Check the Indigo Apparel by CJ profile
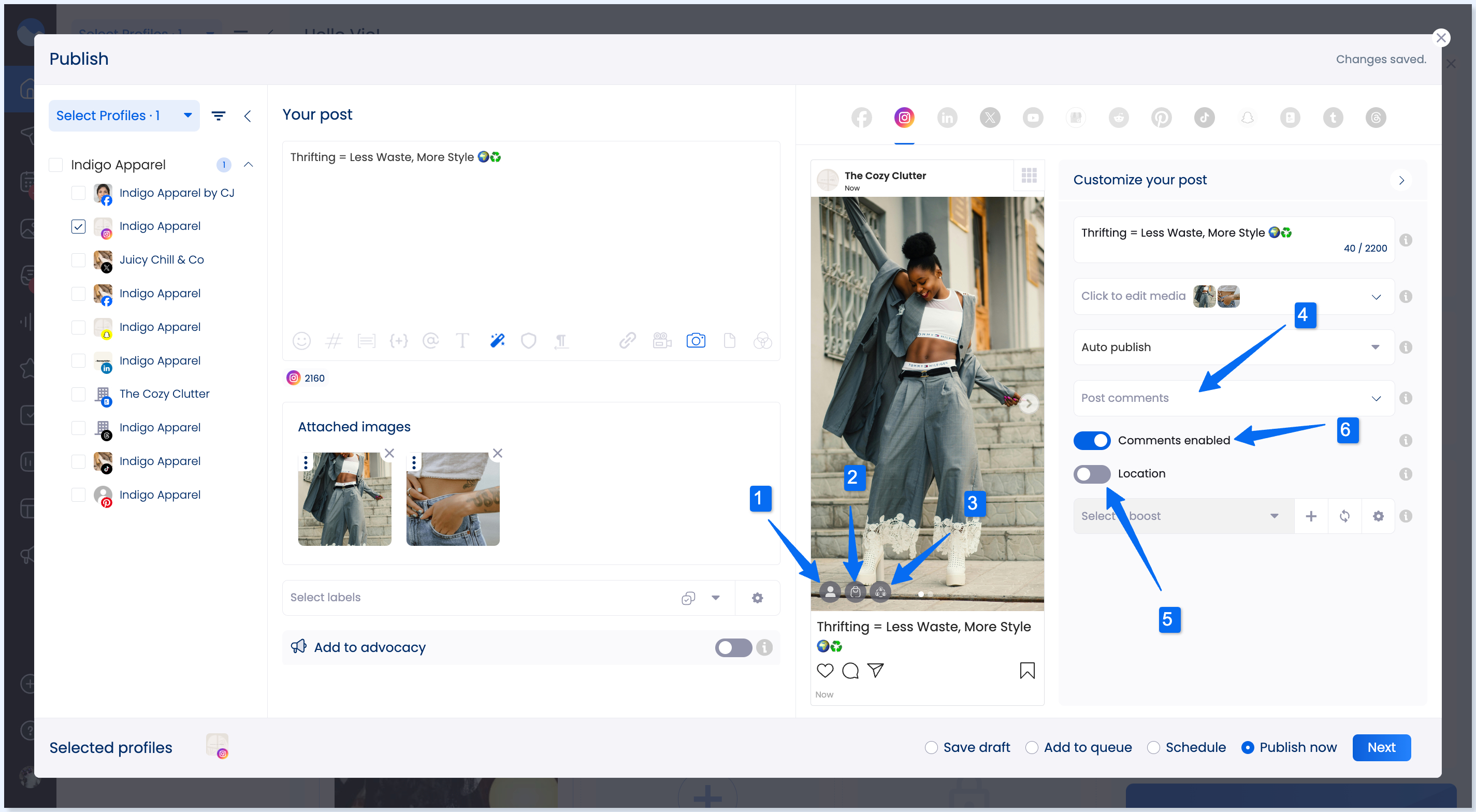This screenshot has width=1476, height=812. (x=79, y=193)
